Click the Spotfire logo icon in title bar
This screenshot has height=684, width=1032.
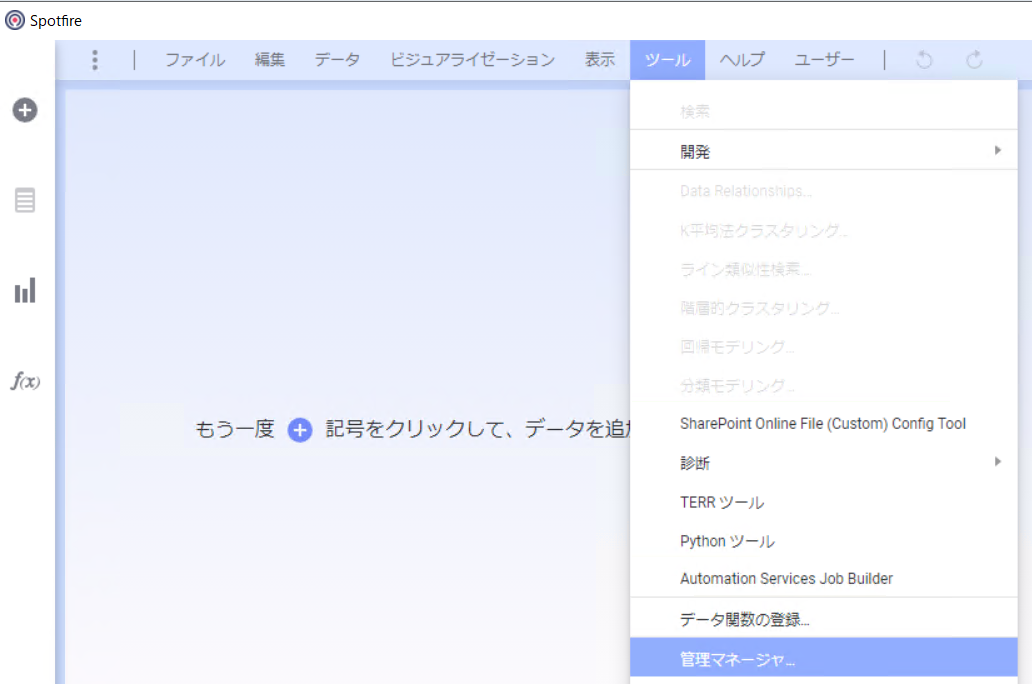[14, 20]
